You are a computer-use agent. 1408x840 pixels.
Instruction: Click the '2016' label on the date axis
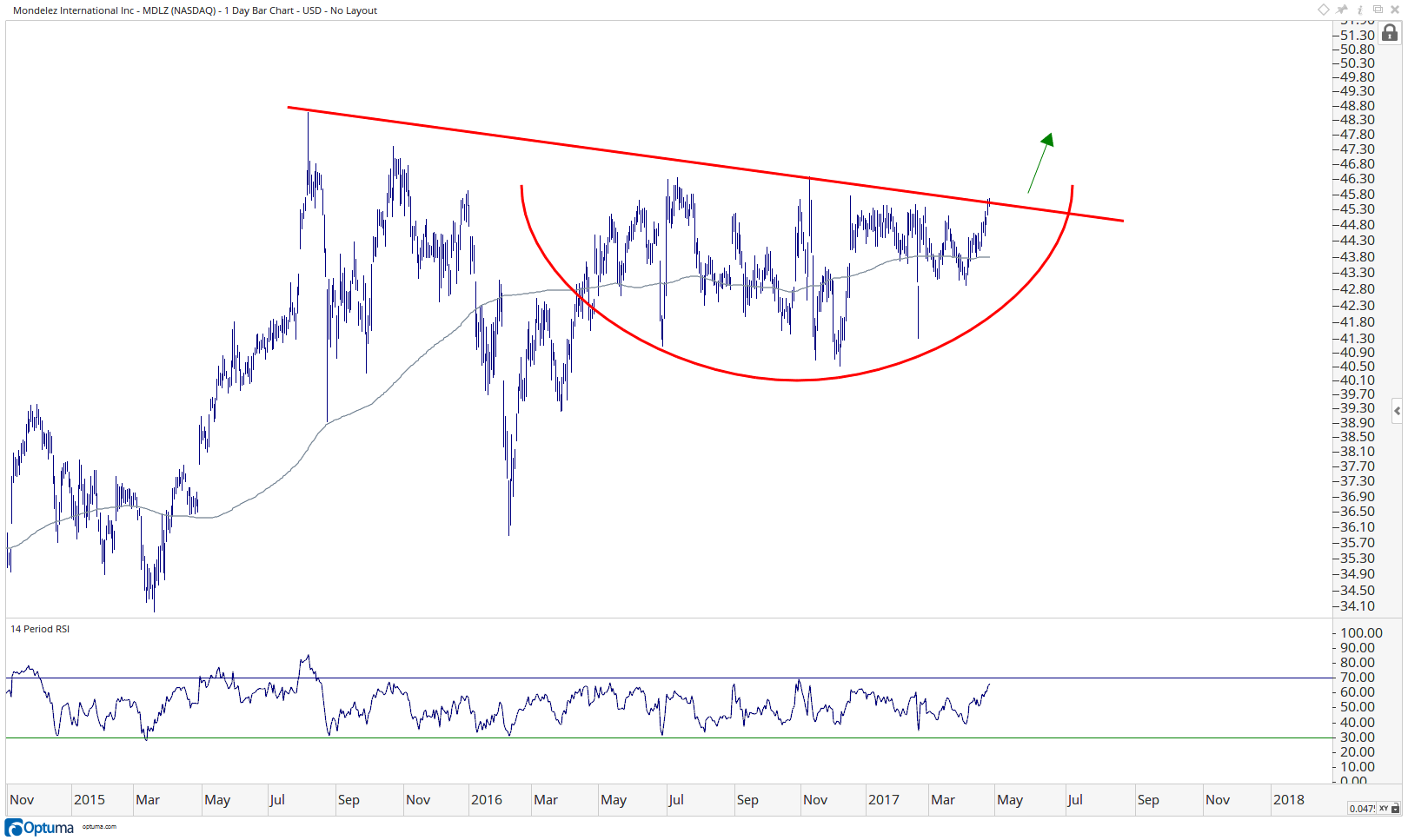[x=487, y=800]
